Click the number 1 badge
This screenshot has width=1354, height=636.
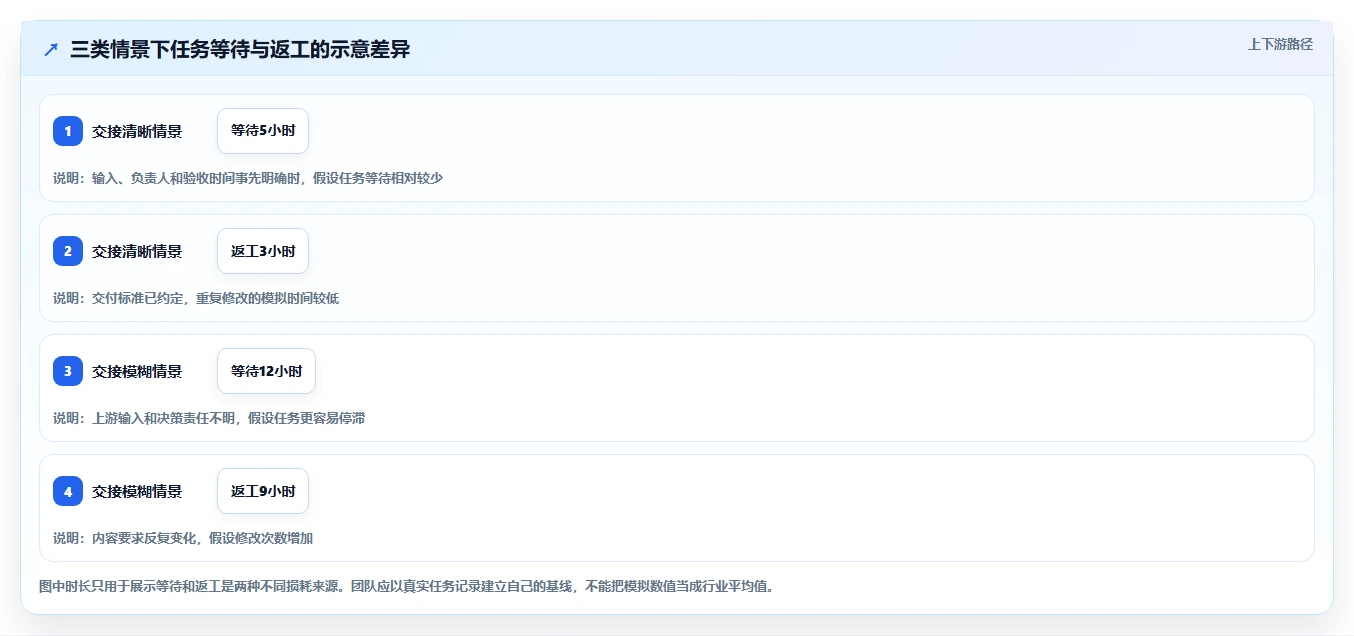(x=68, y=131)
